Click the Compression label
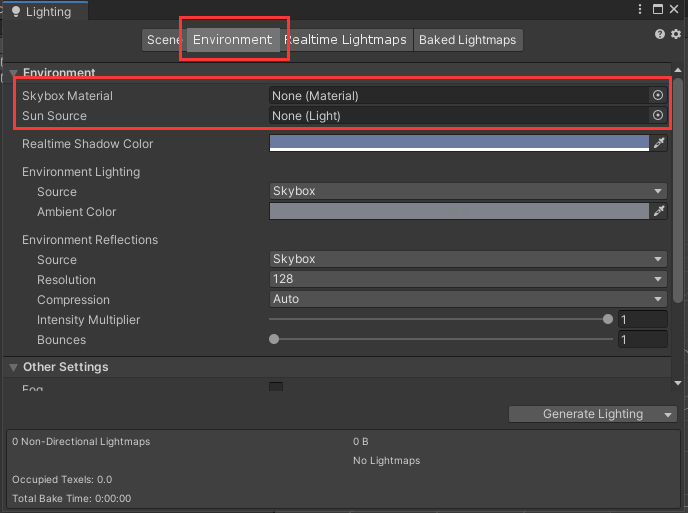This screenshot has width=688, height=513. coord(73,300)
